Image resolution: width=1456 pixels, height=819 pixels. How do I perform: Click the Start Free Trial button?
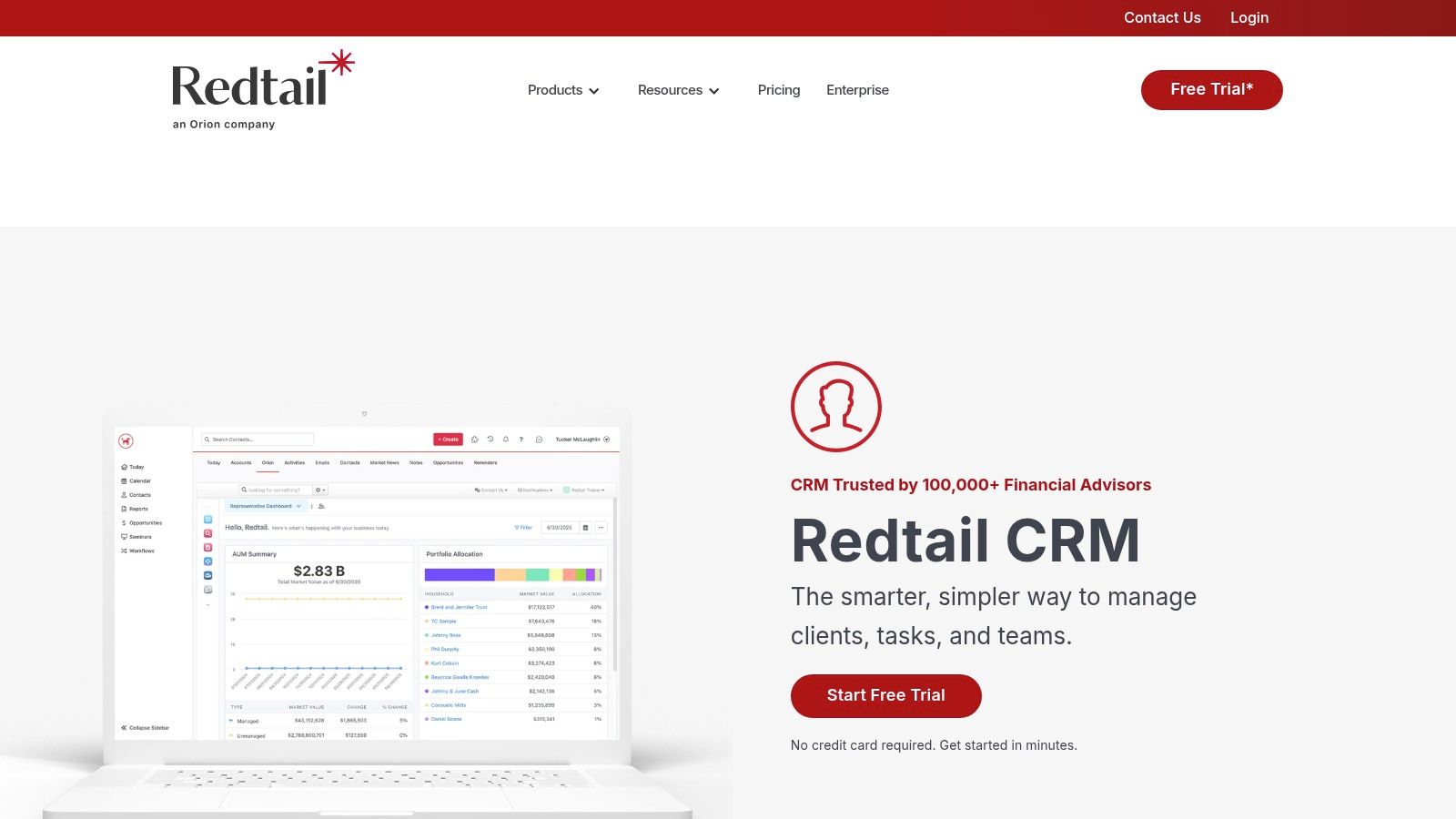point(885,695)
